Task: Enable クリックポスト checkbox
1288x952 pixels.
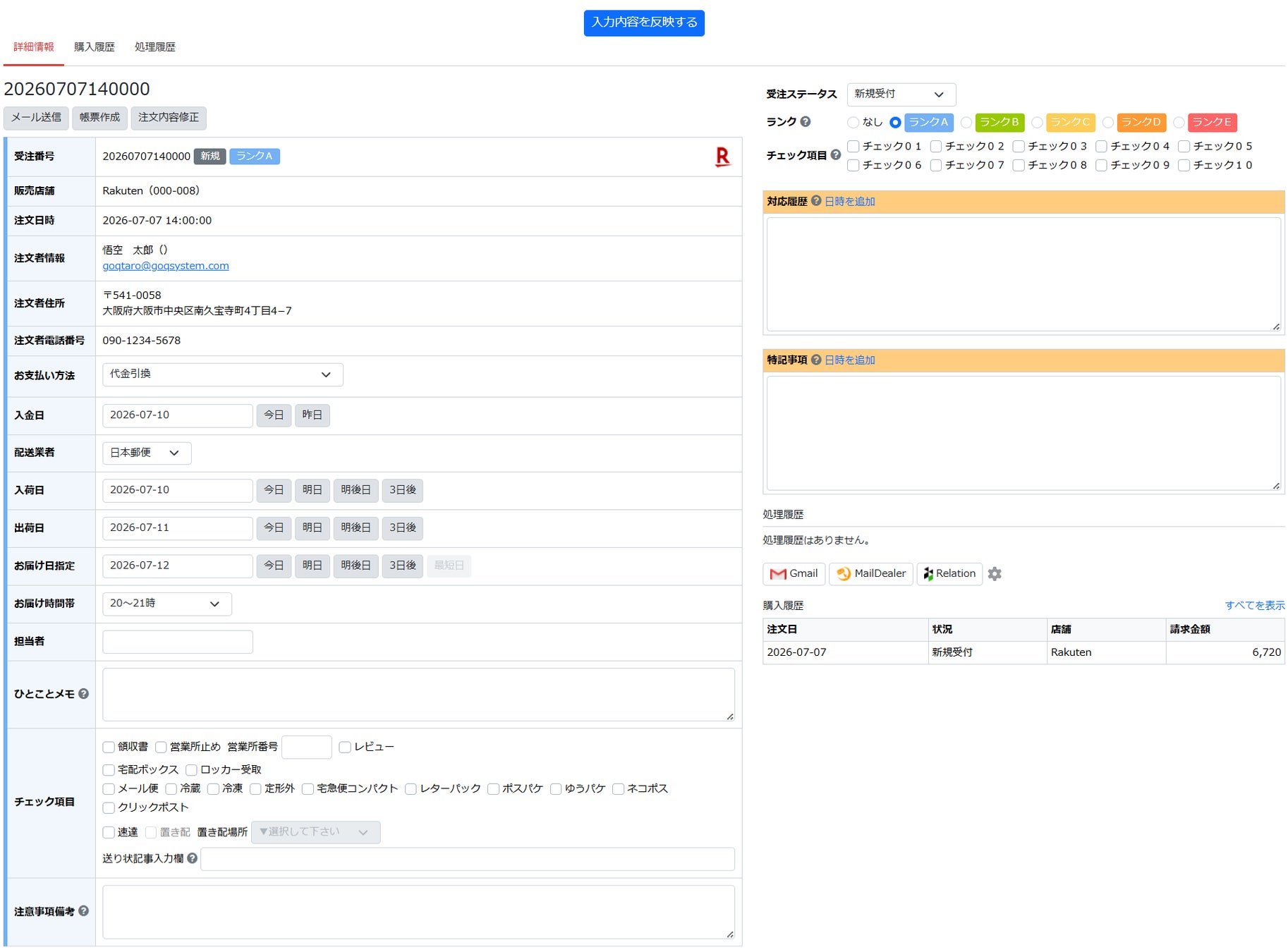Action: (x=109, y=808)
